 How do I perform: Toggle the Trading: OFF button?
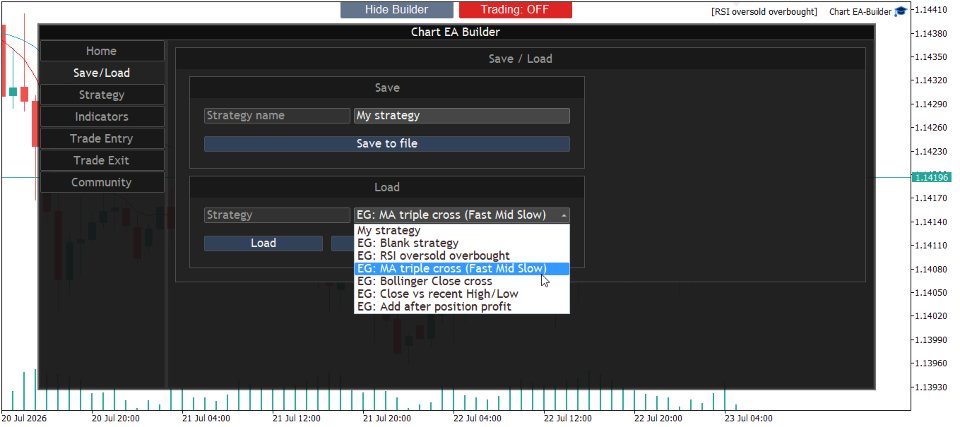[x=515, y=10]
